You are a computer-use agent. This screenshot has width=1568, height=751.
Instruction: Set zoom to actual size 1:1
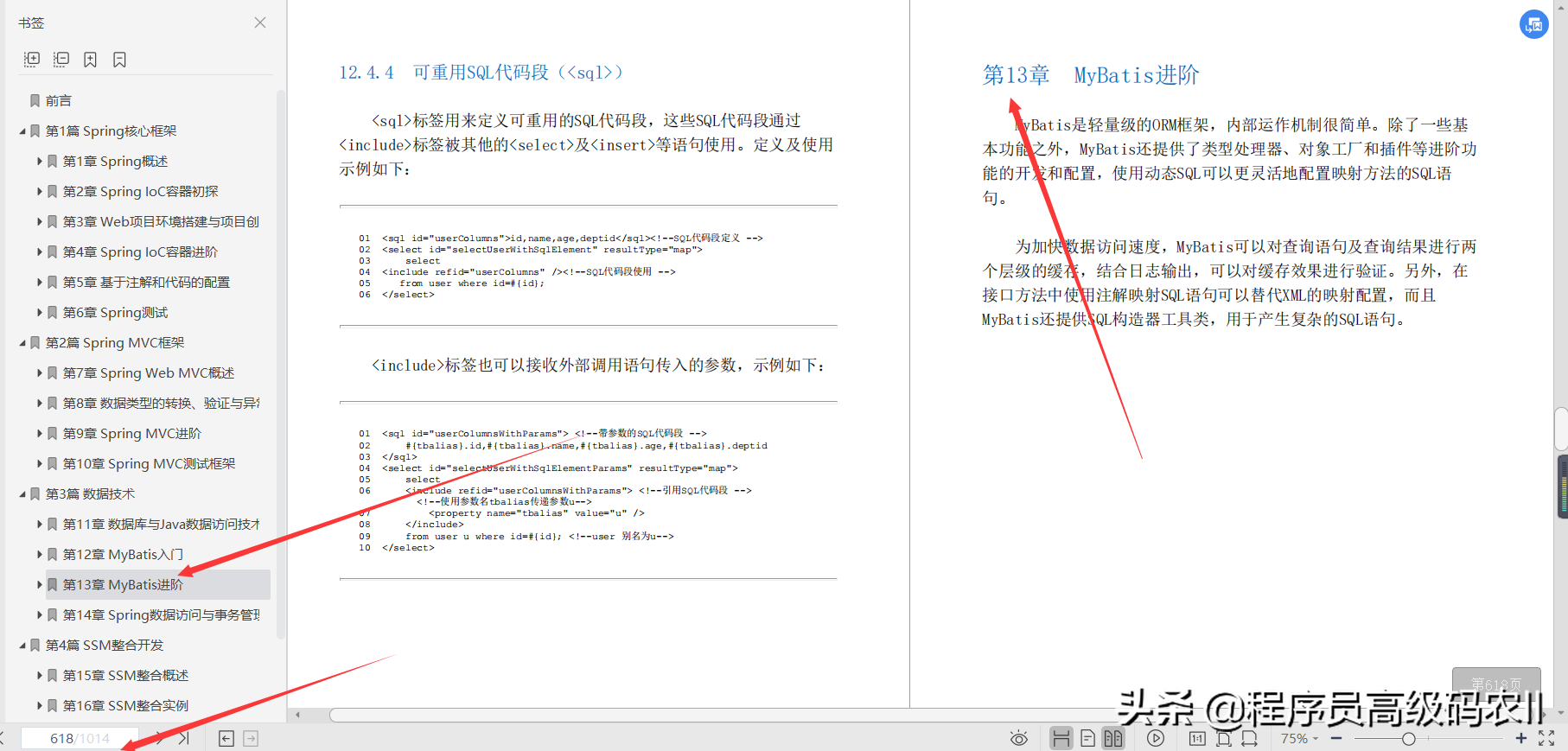click(x=1197, y=738)
